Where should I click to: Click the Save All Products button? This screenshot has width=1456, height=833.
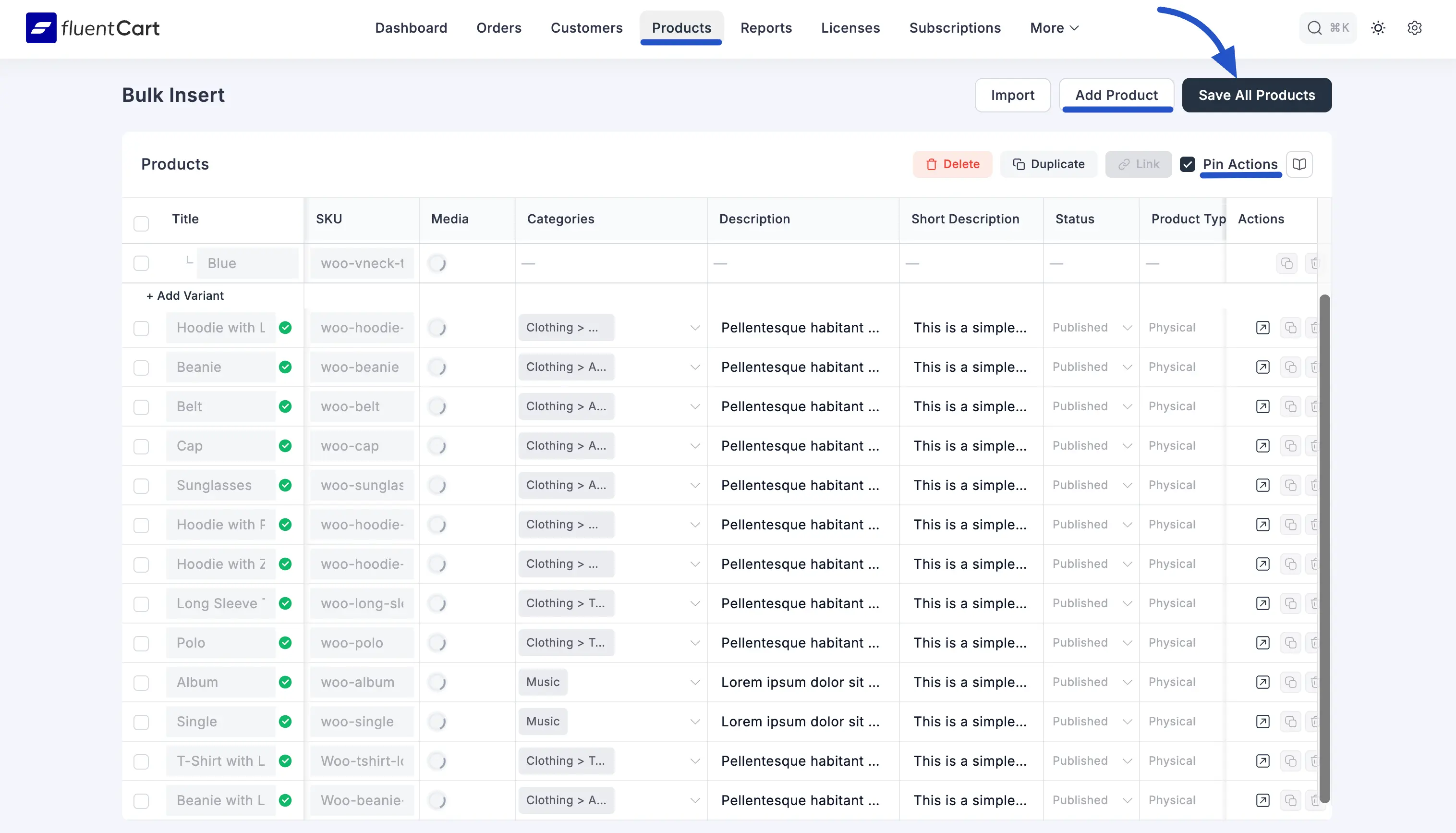pyautogui.click(x=1256, y=95)
